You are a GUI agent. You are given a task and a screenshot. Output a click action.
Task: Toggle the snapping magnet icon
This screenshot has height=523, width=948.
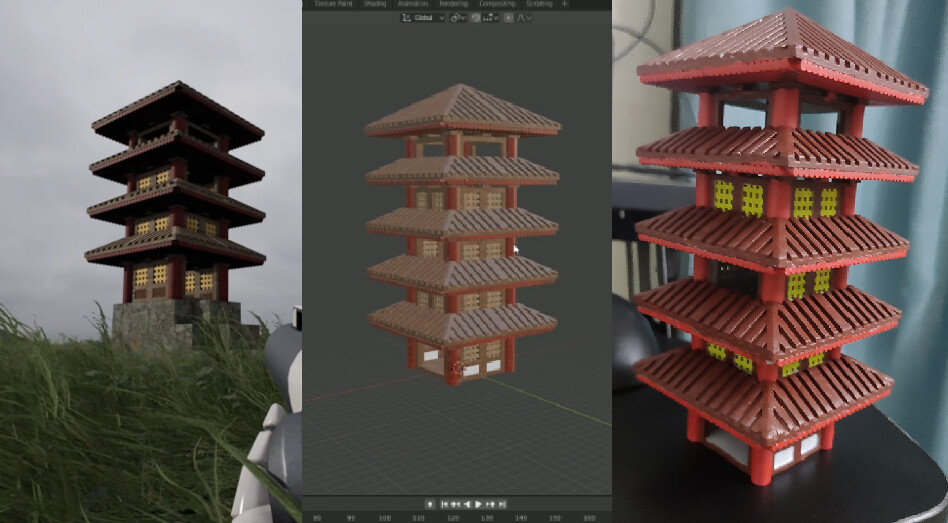tap(476, 18)
